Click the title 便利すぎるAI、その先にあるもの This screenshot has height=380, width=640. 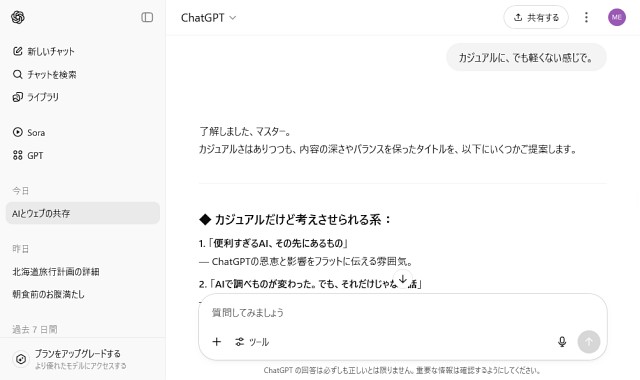(278, 243)
